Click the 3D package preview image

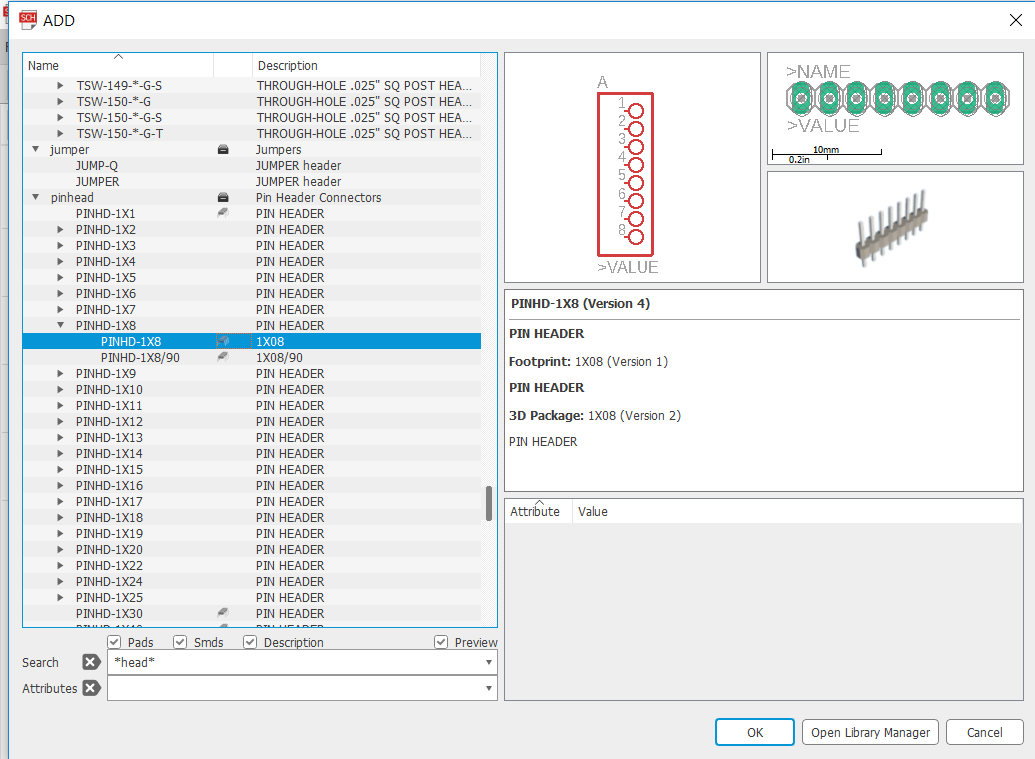pyautogui.click(x=894, y=226)
